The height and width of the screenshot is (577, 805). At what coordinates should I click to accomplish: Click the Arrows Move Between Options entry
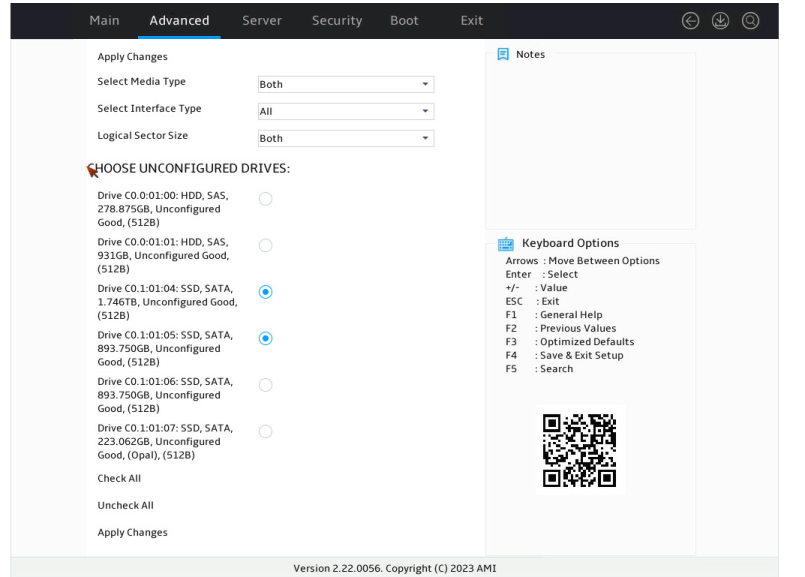[x=583, y=261]
